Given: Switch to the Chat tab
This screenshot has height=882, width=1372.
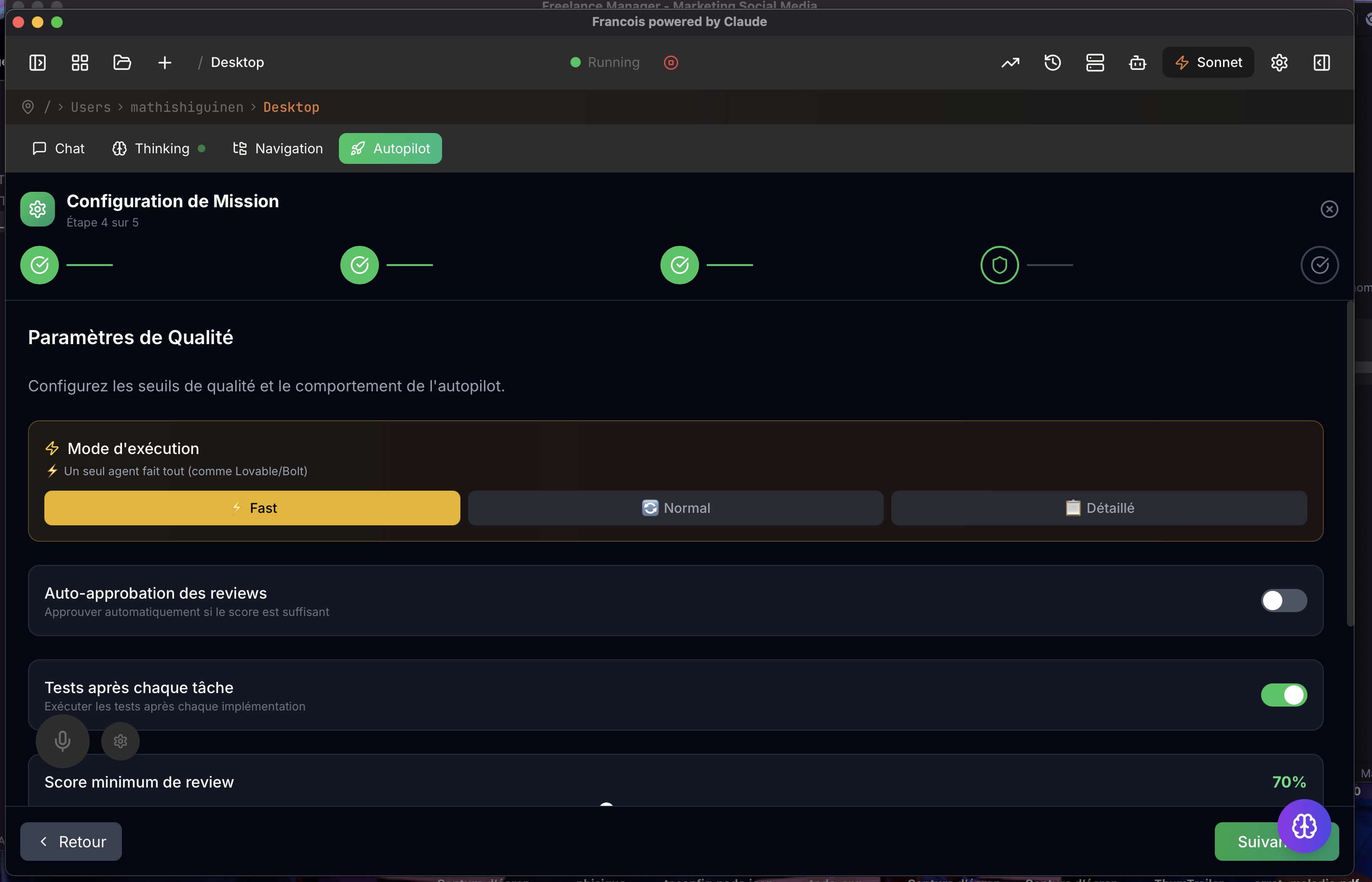Looking at the screenshot, I should 58,149.
